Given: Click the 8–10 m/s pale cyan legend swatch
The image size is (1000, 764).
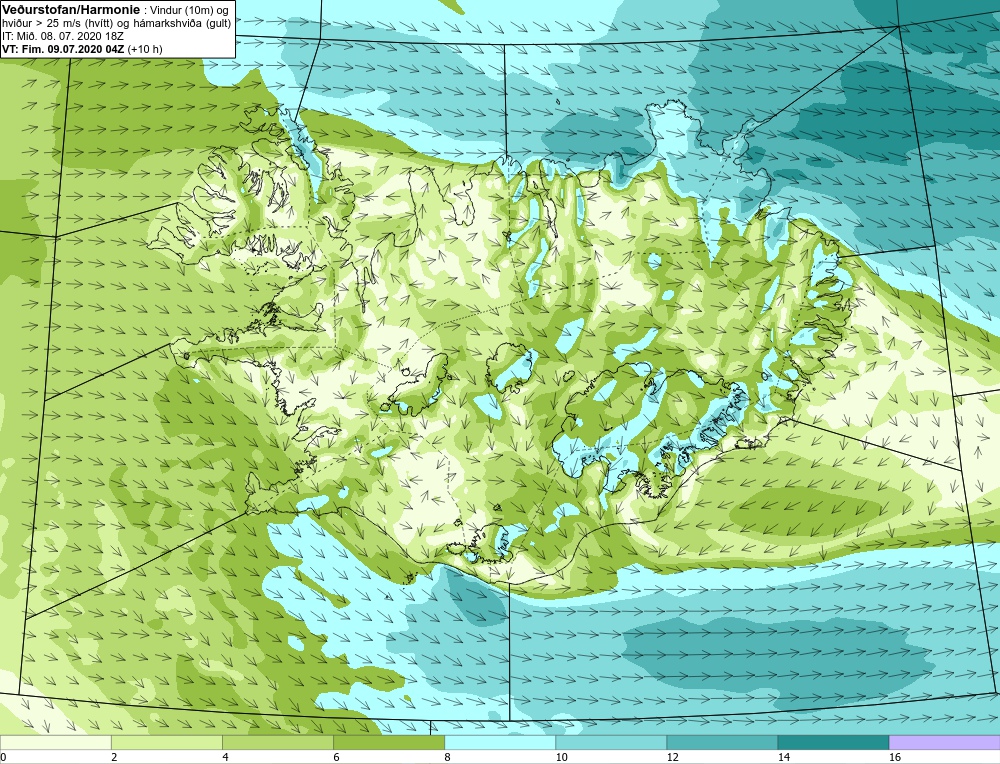Looking at the screenshot, I should (x=500, y=742).
